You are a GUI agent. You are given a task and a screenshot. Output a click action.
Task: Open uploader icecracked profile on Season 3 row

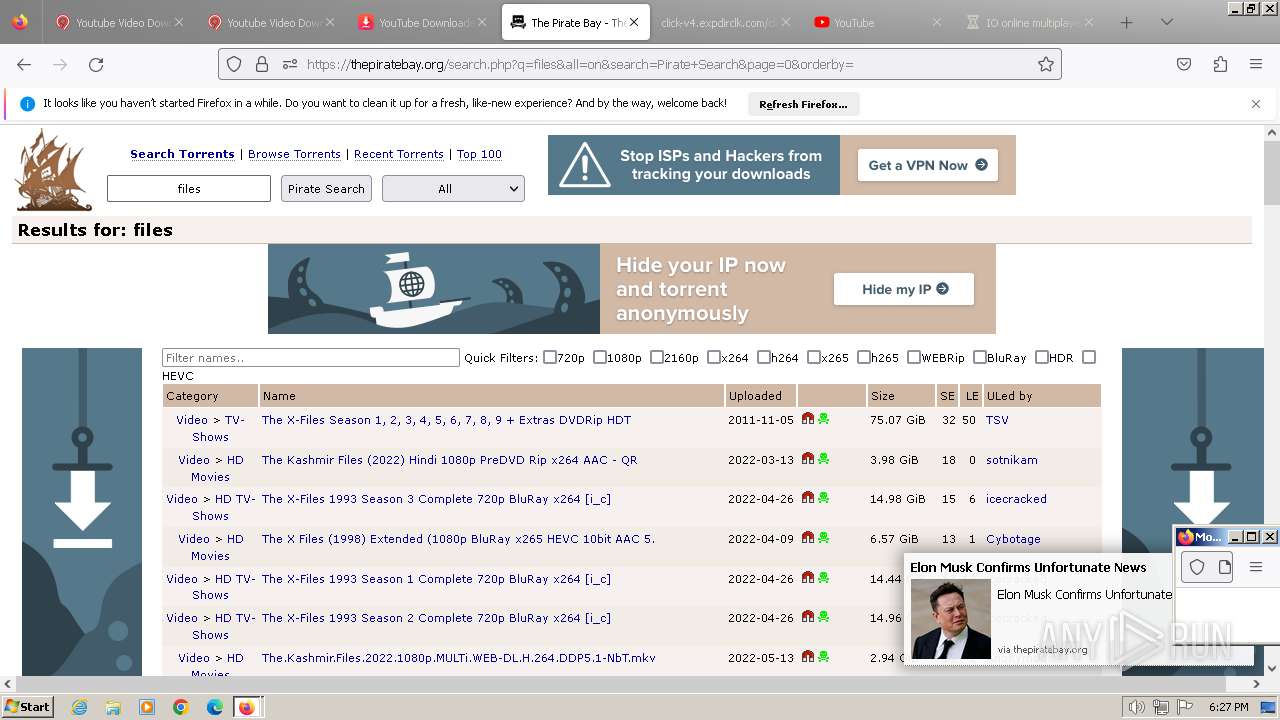[1016, 499]
